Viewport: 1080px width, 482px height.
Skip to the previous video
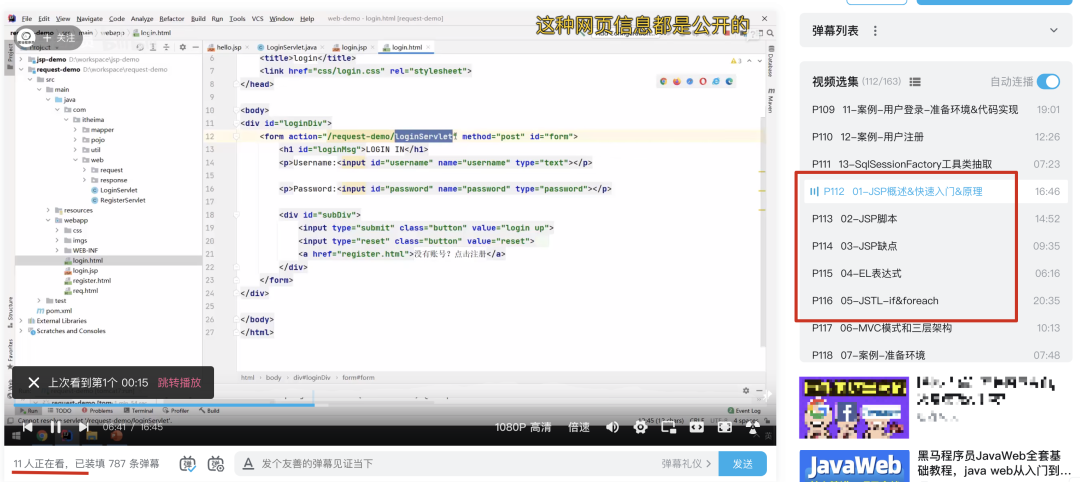tap(27, 427)
